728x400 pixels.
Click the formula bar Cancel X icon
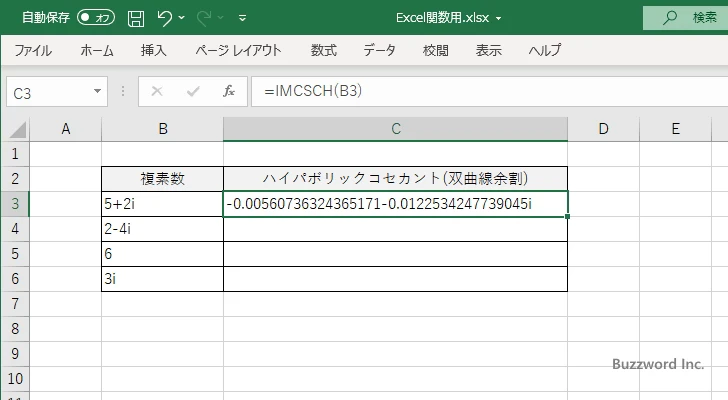157,91
